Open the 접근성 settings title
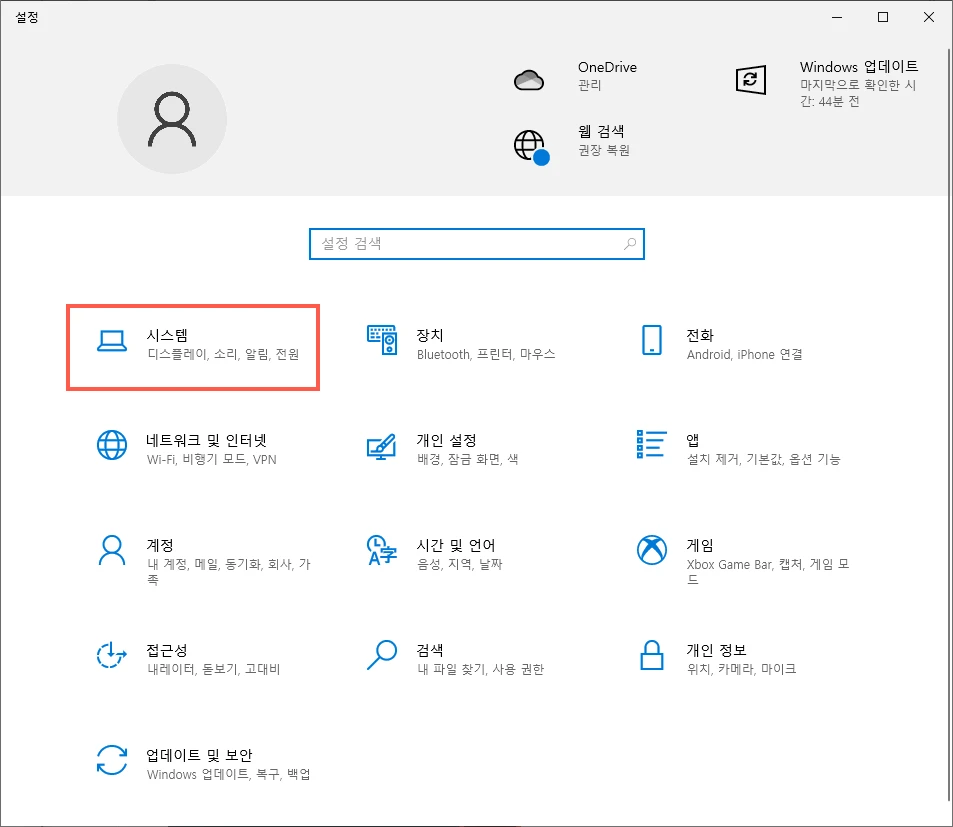 click(167, 650)
